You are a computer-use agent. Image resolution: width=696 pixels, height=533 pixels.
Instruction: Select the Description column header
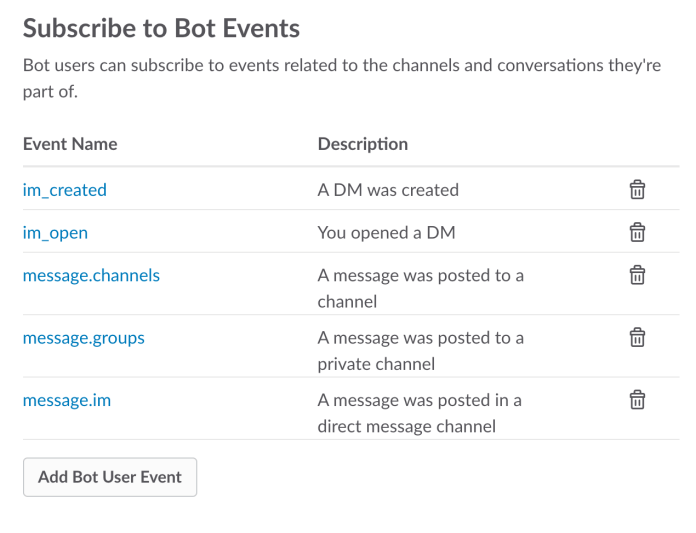coord(363,144)
